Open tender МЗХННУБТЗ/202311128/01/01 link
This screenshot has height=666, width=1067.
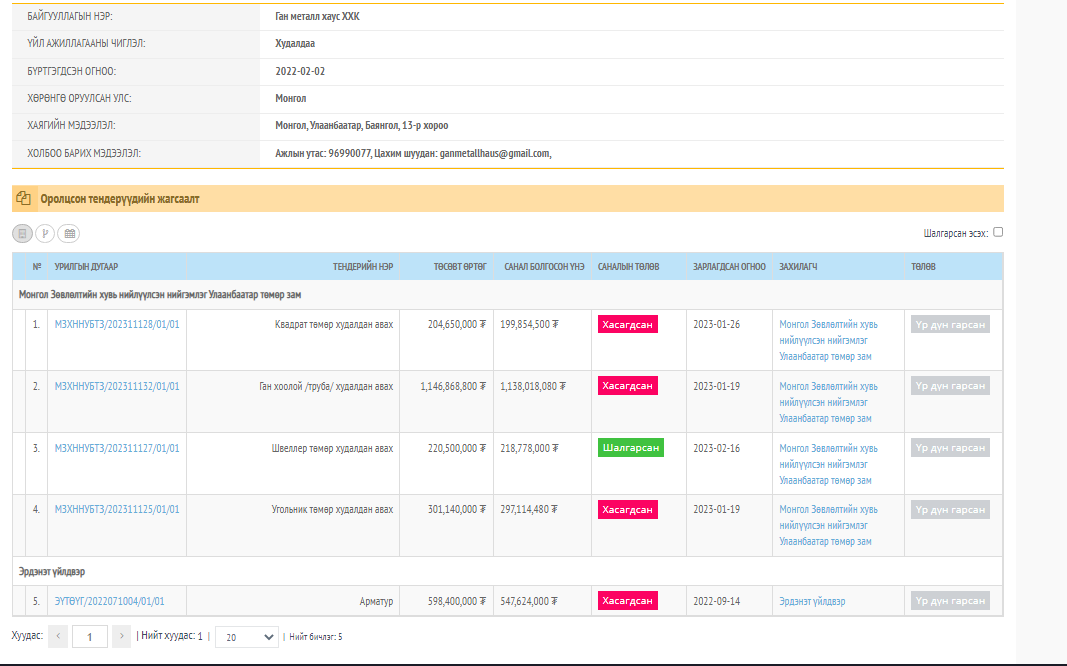coord(117,324)
